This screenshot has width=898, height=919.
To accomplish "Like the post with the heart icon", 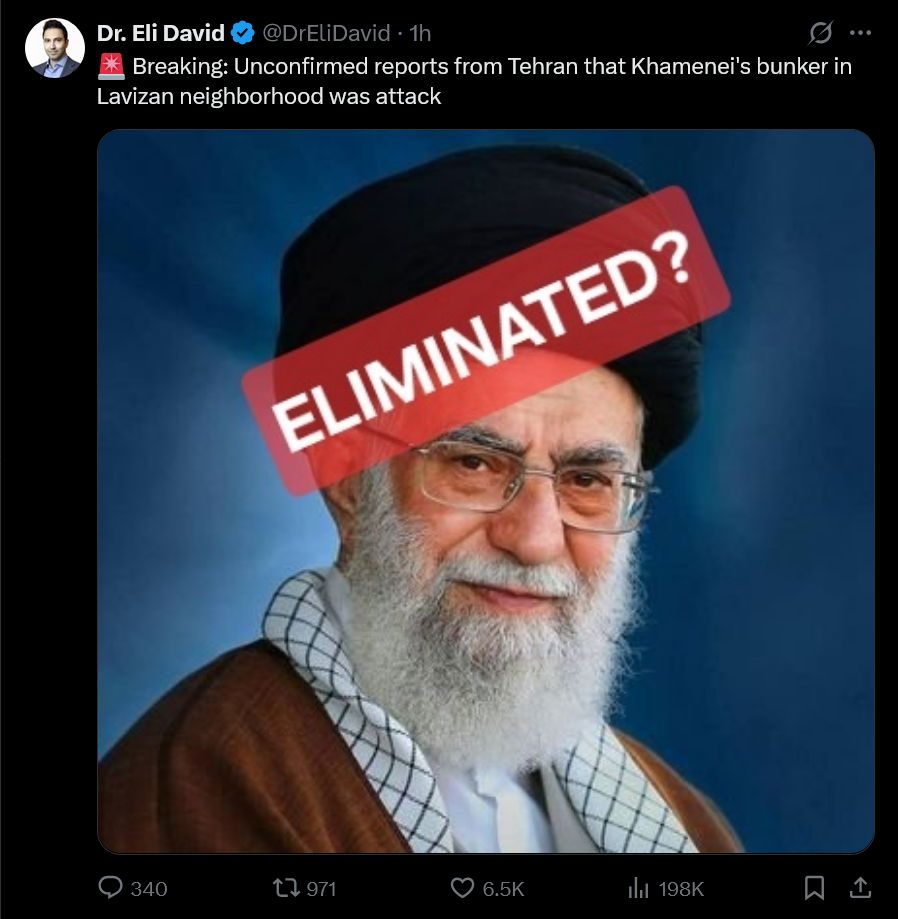I will coord(462,888).
